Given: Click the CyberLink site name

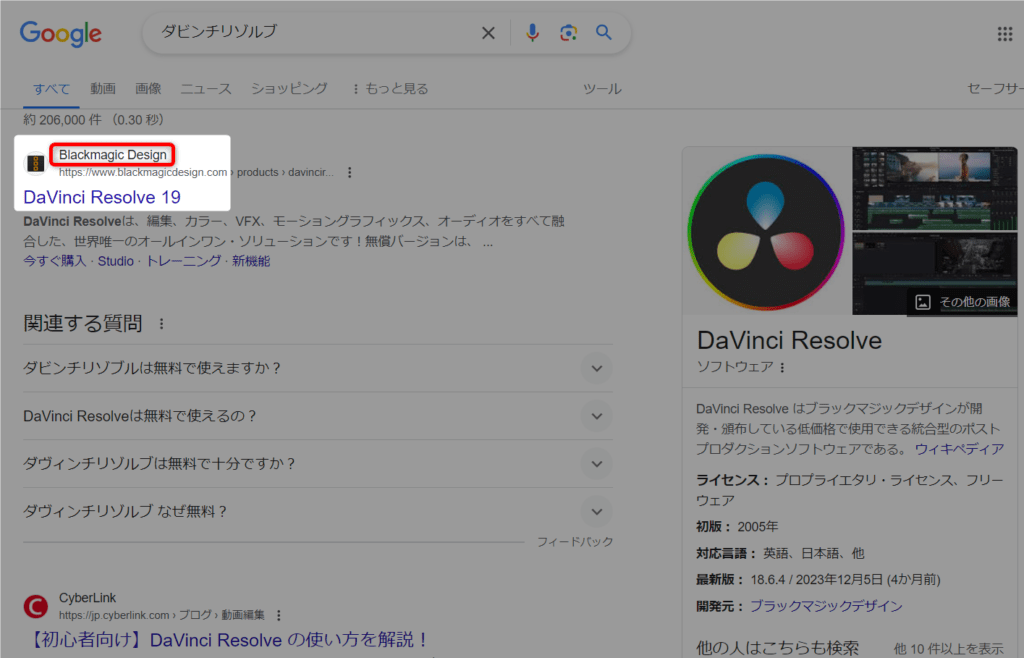Looking at the screenshot, I should (x=88, y=598).
